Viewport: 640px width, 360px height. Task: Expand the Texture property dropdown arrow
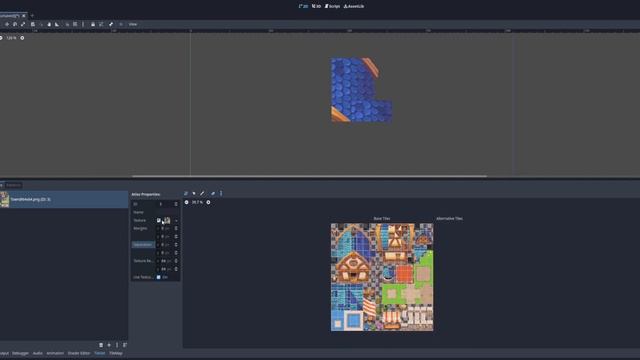176,220
